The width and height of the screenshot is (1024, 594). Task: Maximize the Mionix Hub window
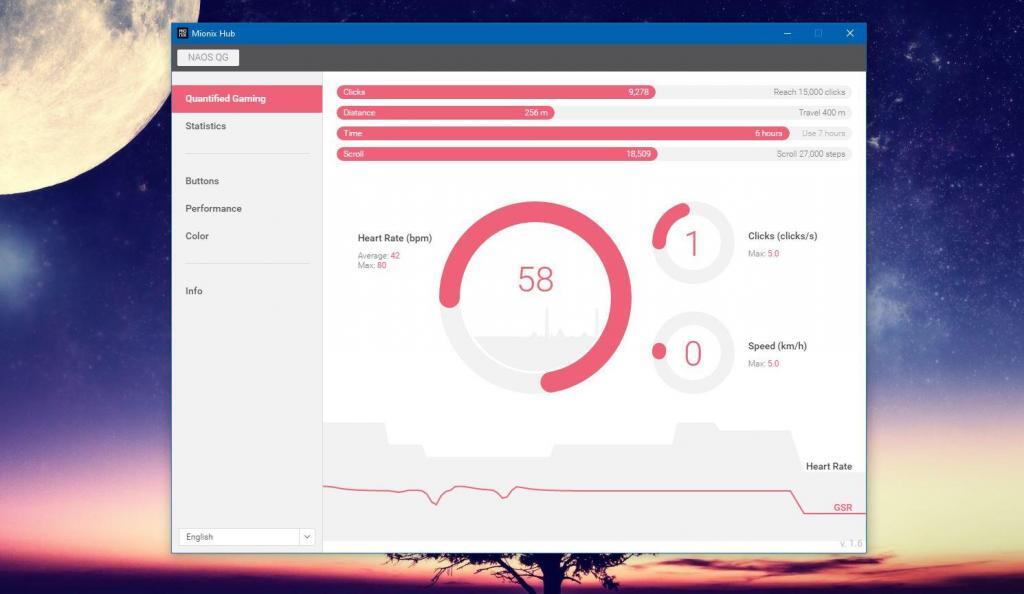click(x=818, y=33)
